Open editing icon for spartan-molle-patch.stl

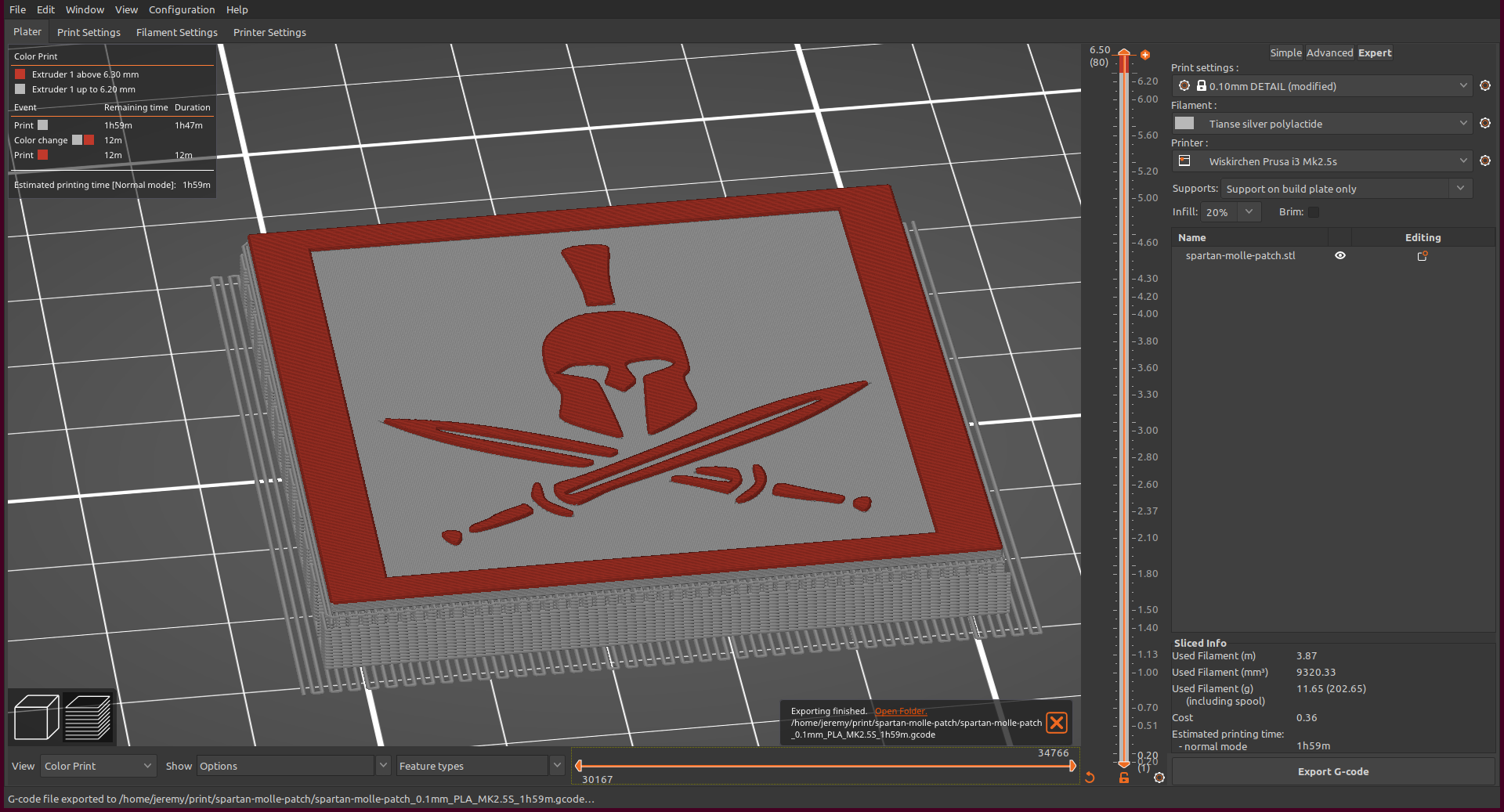pyautogui.click(x=1423, y=256)
